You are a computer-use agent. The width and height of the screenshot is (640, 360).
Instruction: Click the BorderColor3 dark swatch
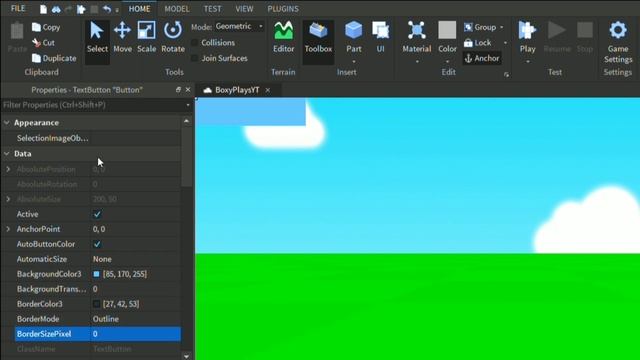pos(96,304)
